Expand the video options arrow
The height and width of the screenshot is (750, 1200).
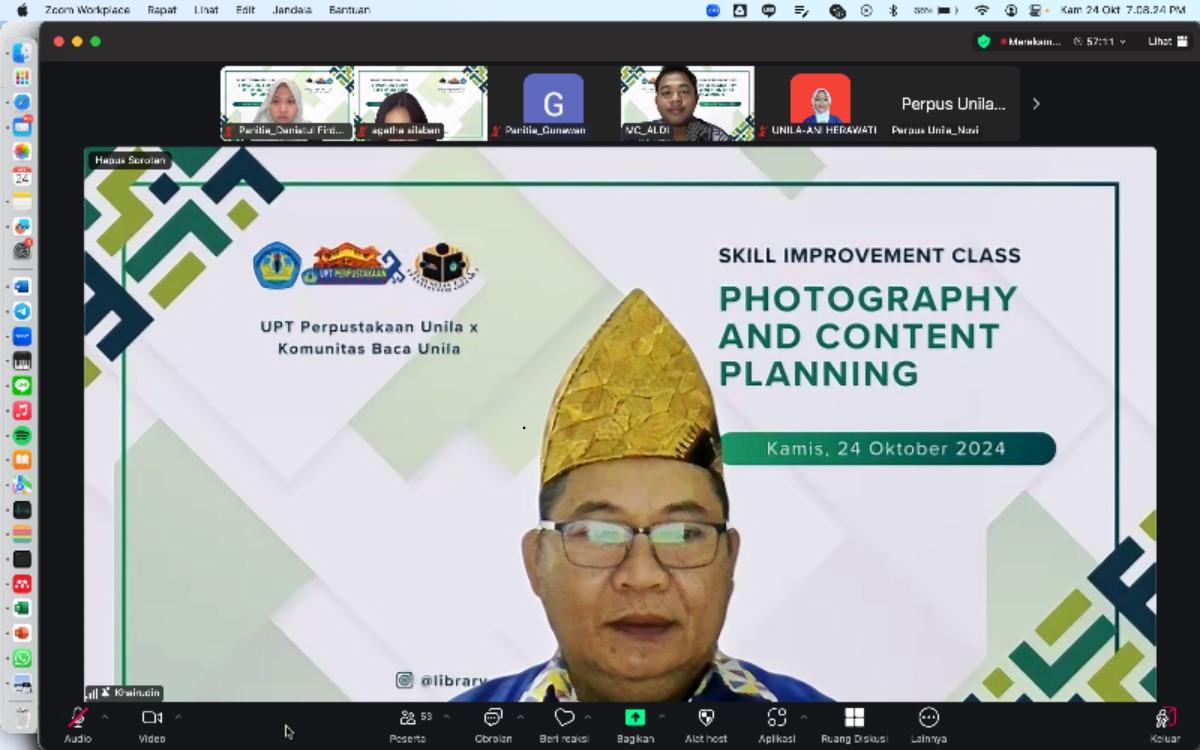pos(178,716)
